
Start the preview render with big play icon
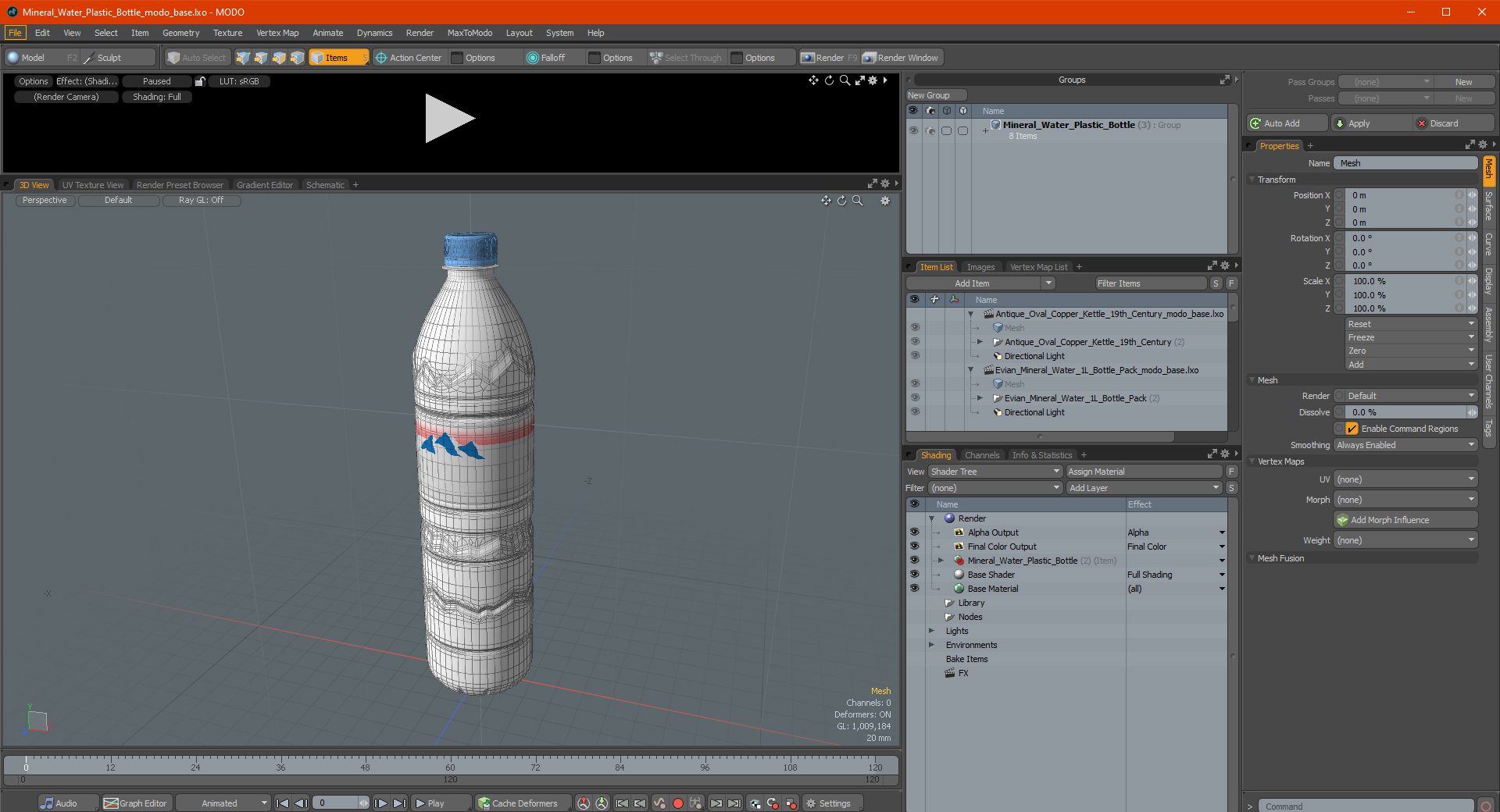coord(449,119)
